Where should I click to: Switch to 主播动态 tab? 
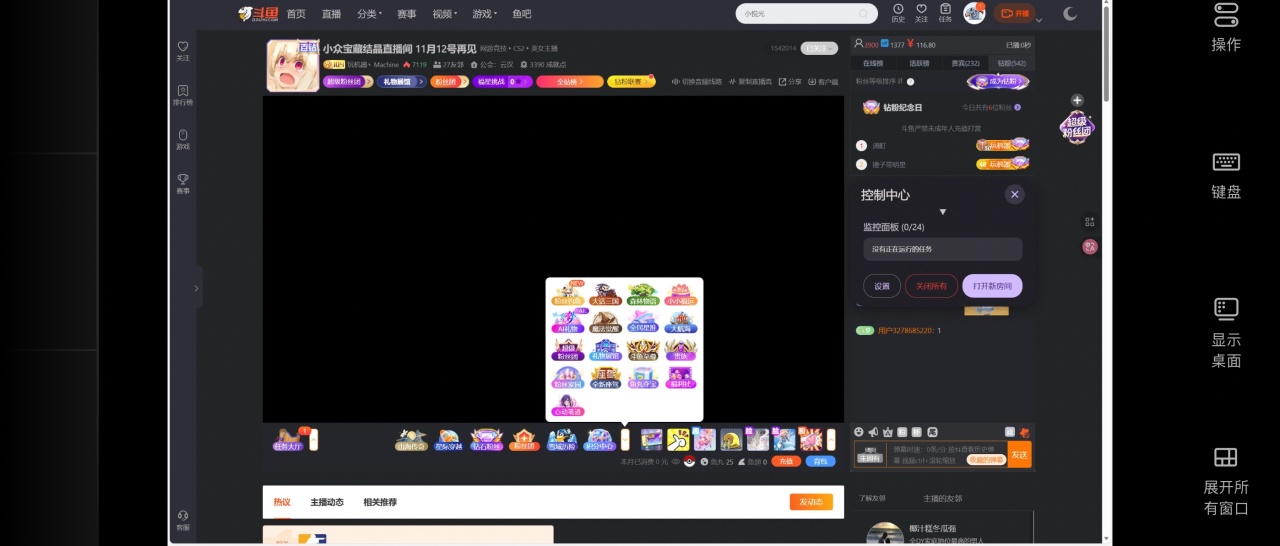pos(327,502)
